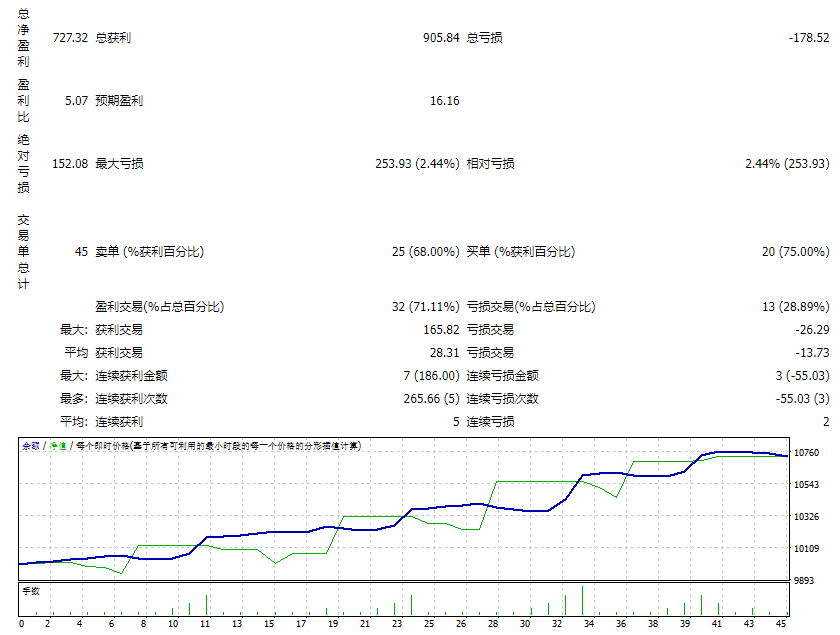The height and width of the screenshot is (635, 840).
Task: Click the 盈利交易 value 32 (71.11%)
Action: pos(425,307)
